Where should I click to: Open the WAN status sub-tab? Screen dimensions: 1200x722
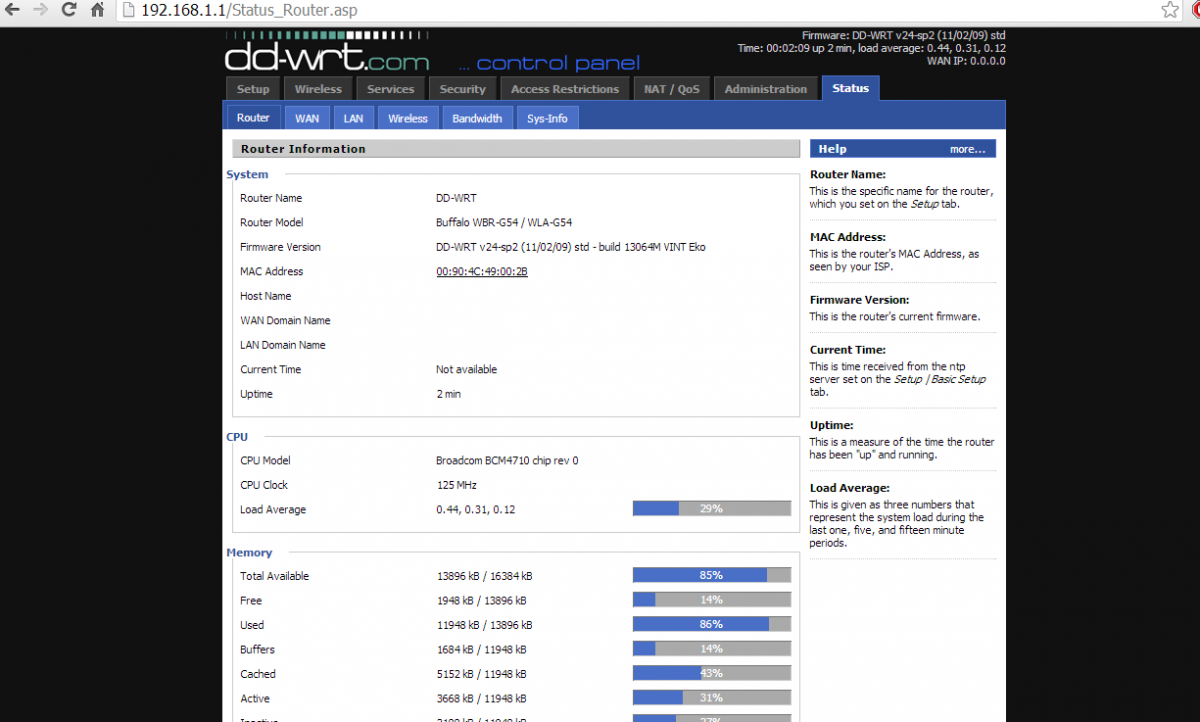coord(307,118)
